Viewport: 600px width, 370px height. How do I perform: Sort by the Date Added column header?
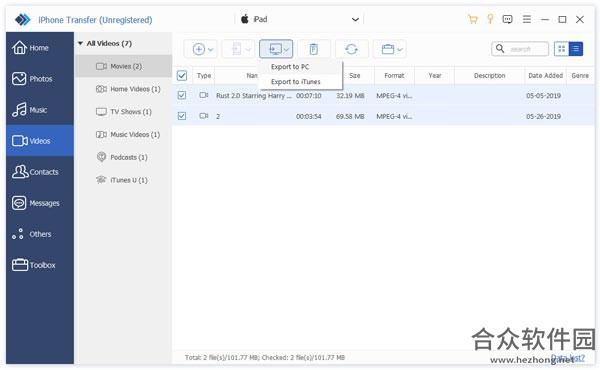tap(545, 75)
